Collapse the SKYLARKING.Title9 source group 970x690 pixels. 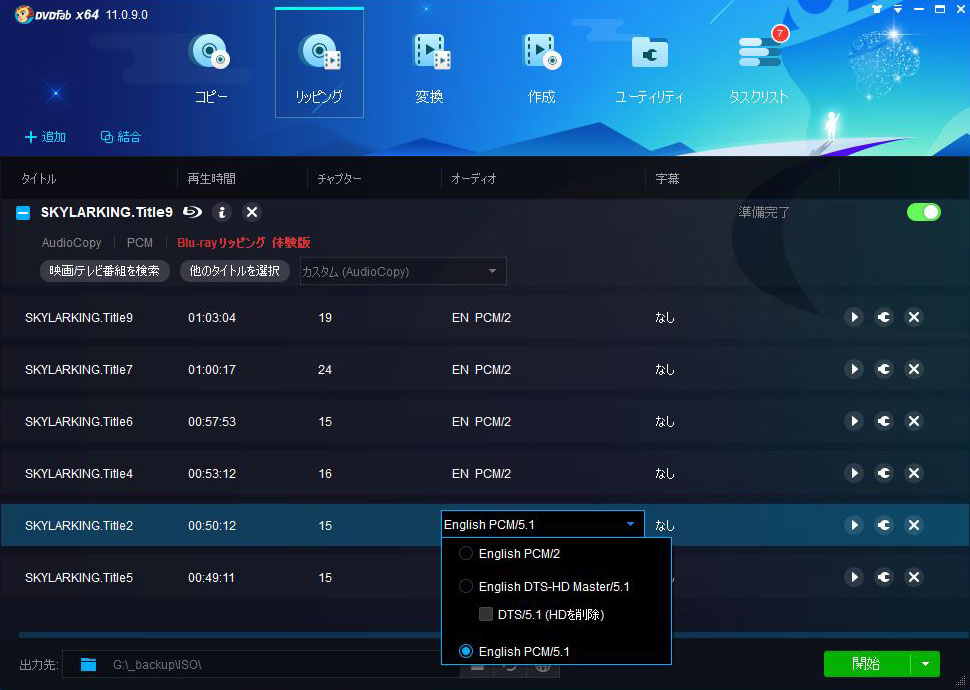23,213
